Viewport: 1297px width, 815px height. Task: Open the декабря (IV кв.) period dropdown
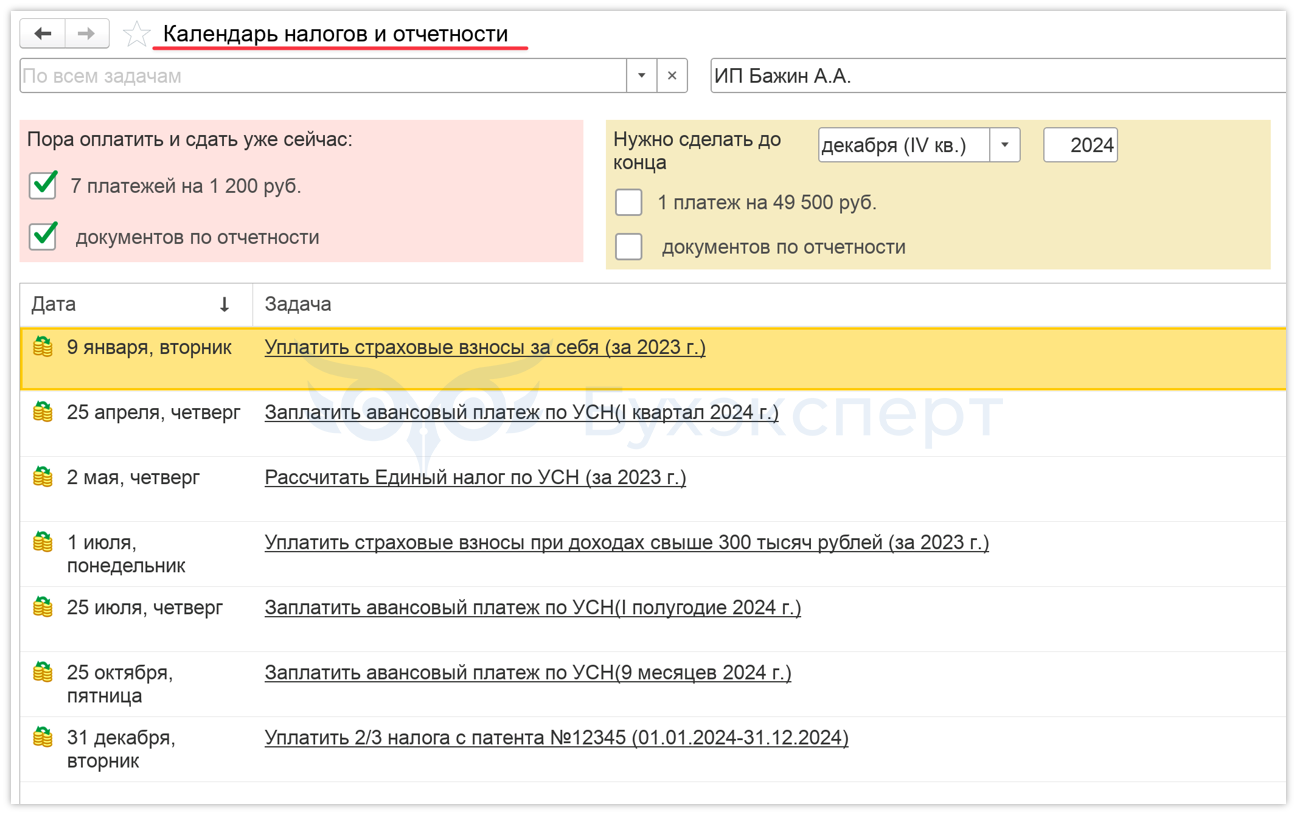[1005, 145]
